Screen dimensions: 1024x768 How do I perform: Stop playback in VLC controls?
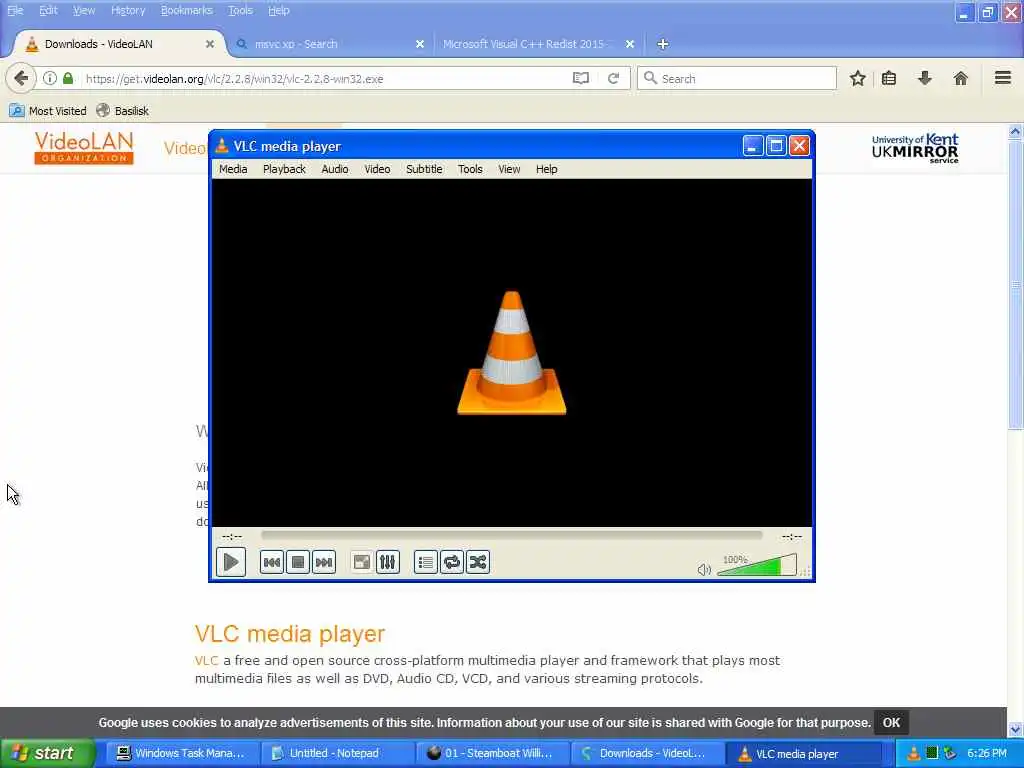(298, 562)
